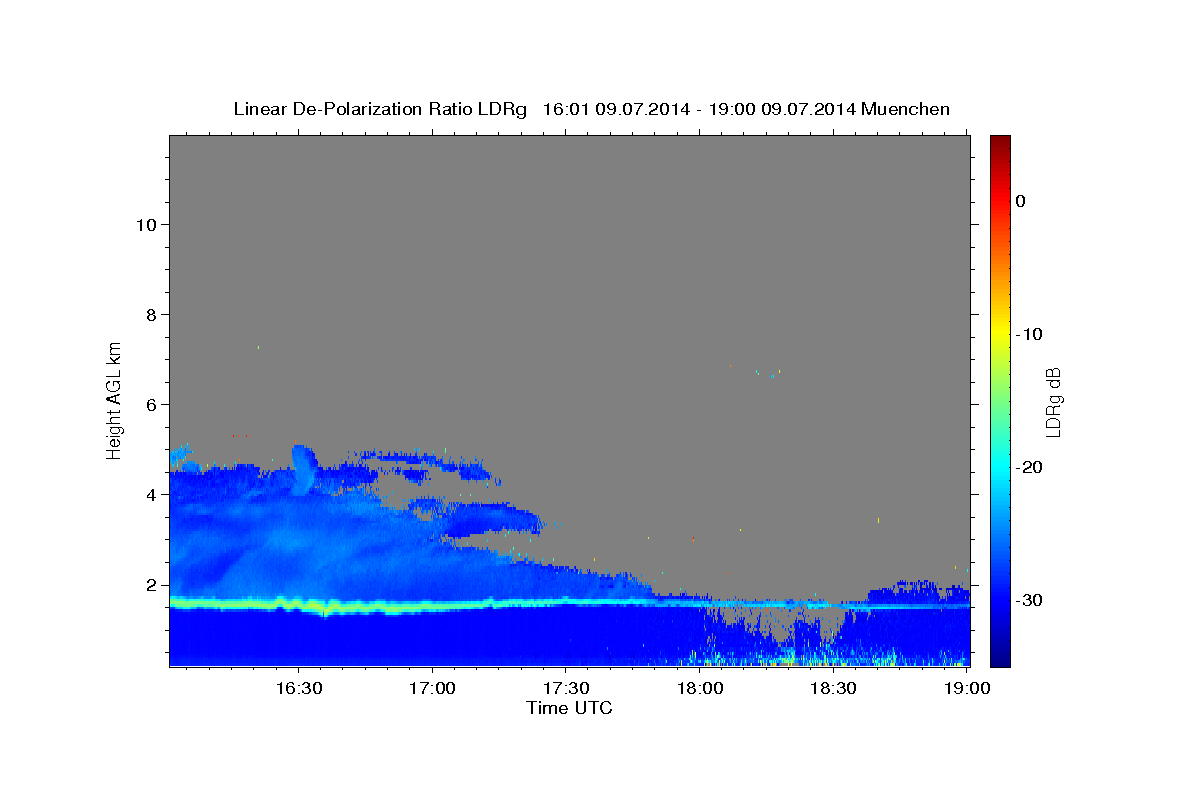
Task: Click the 'Muenchen' location label in the title
Action: coord(906,109)
